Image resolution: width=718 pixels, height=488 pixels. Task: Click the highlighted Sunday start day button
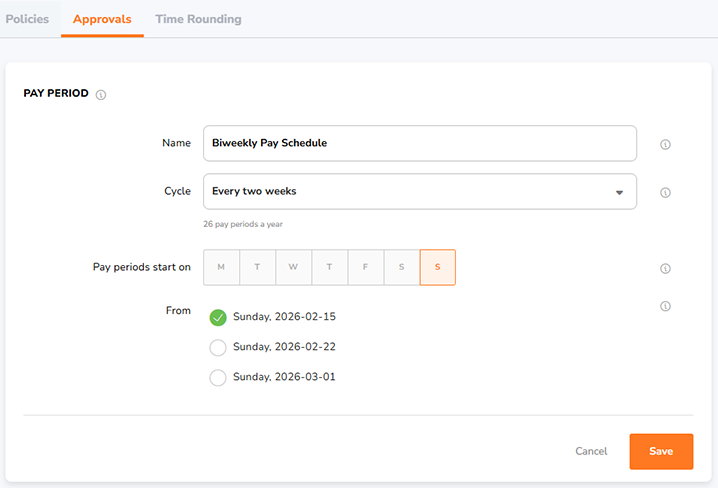(x=437, y=268)
